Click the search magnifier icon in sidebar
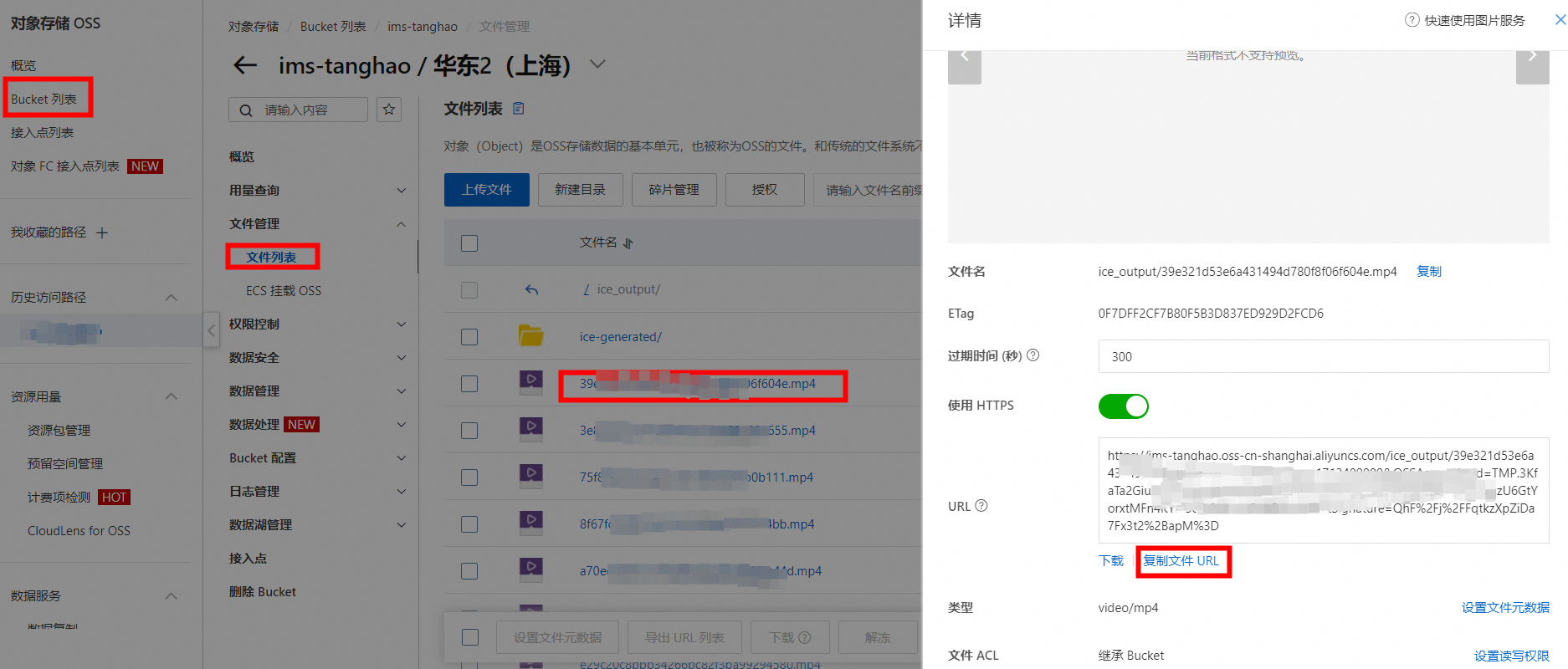 pyautogui.click(x=246, y=110)
